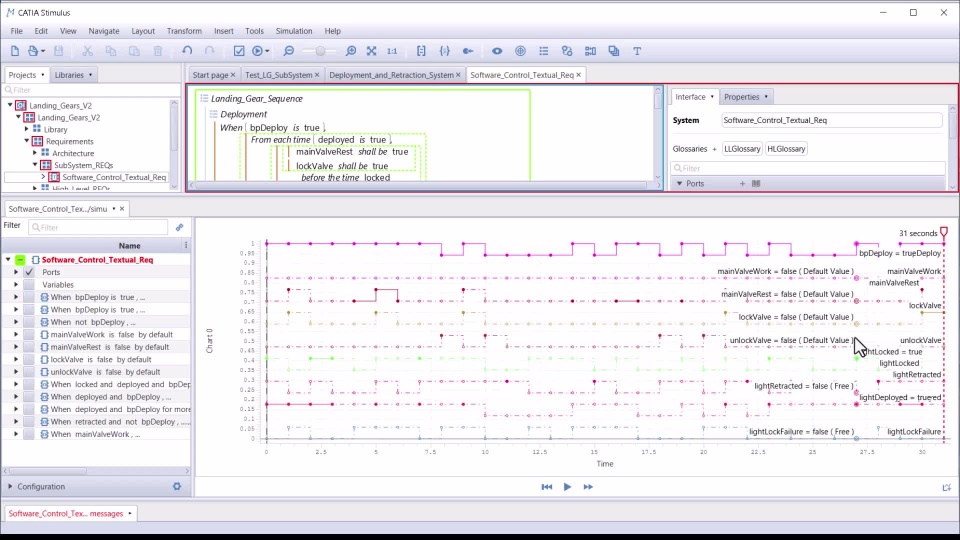
Task: Collapse the Ports section in Interface panel
Action: click(679, 184)
